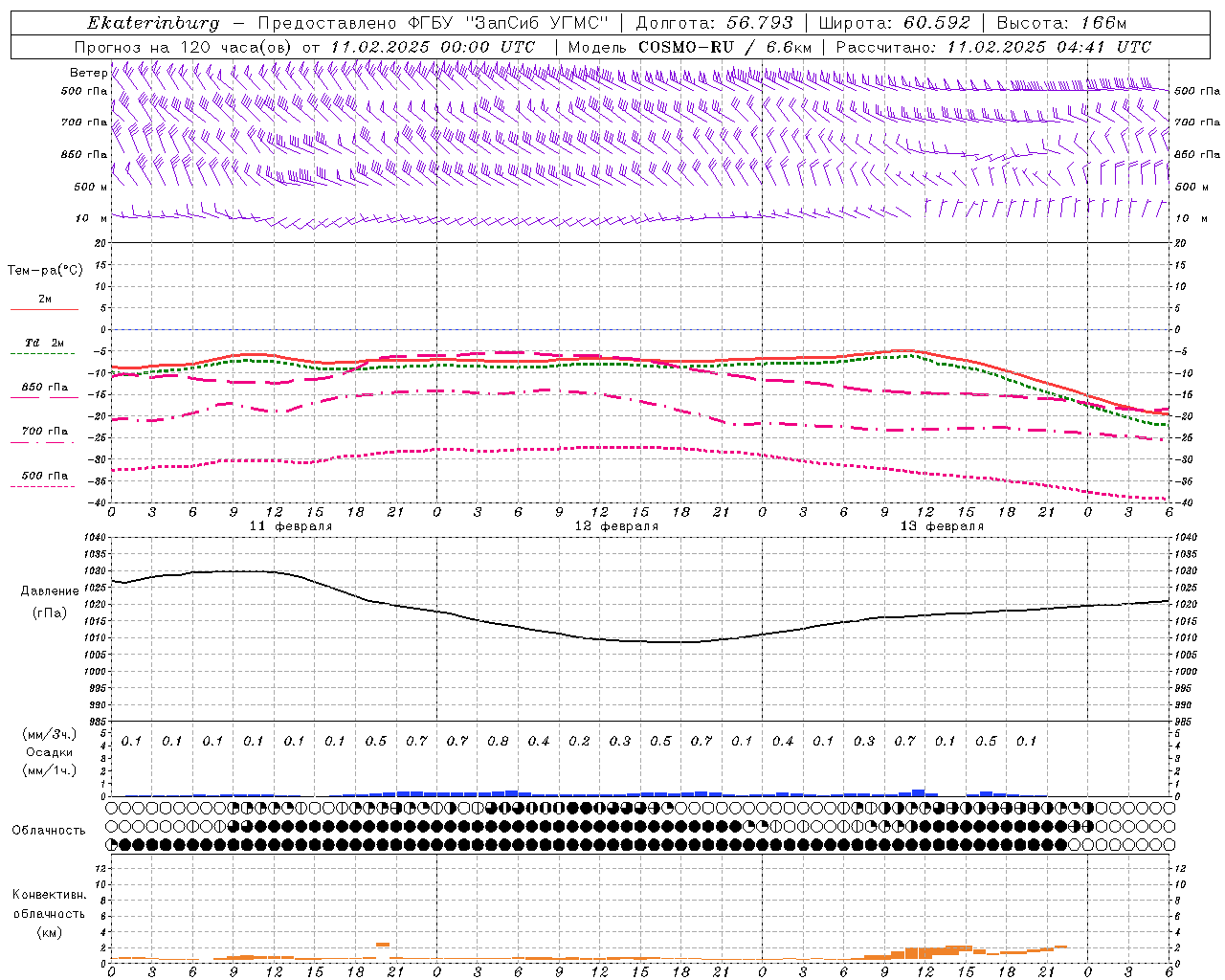
Task: Click the '0.2' three-hour precipitation value
Action: 579,741
